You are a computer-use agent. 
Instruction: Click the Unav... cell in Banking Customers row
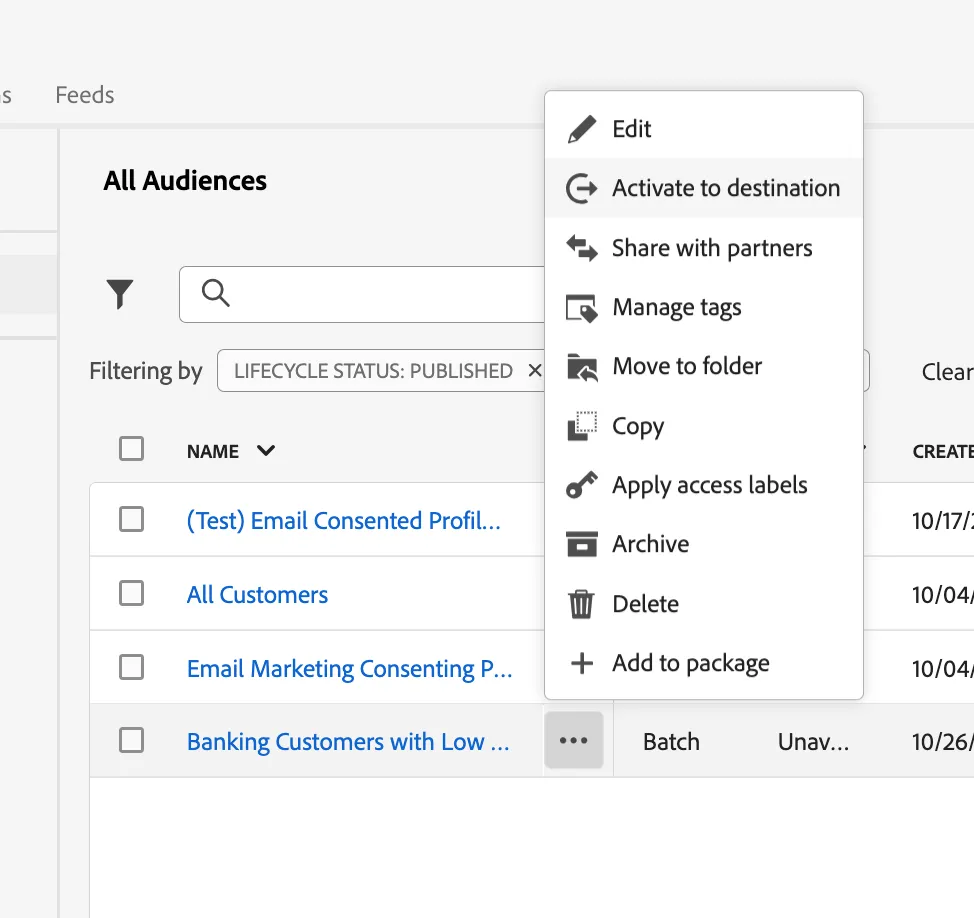(813, 742)
